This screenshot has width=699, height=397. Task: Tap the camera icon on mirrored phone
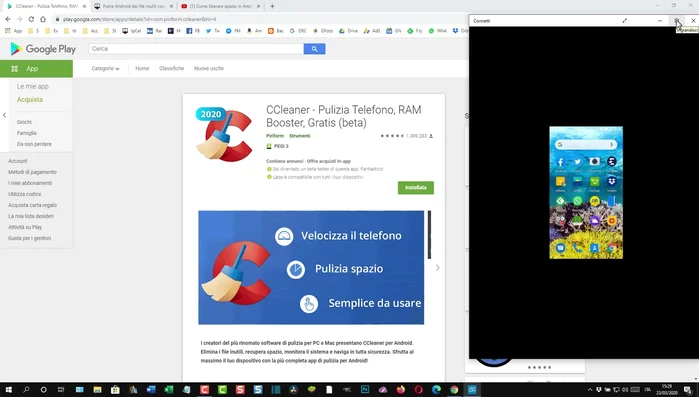point(594,161)
